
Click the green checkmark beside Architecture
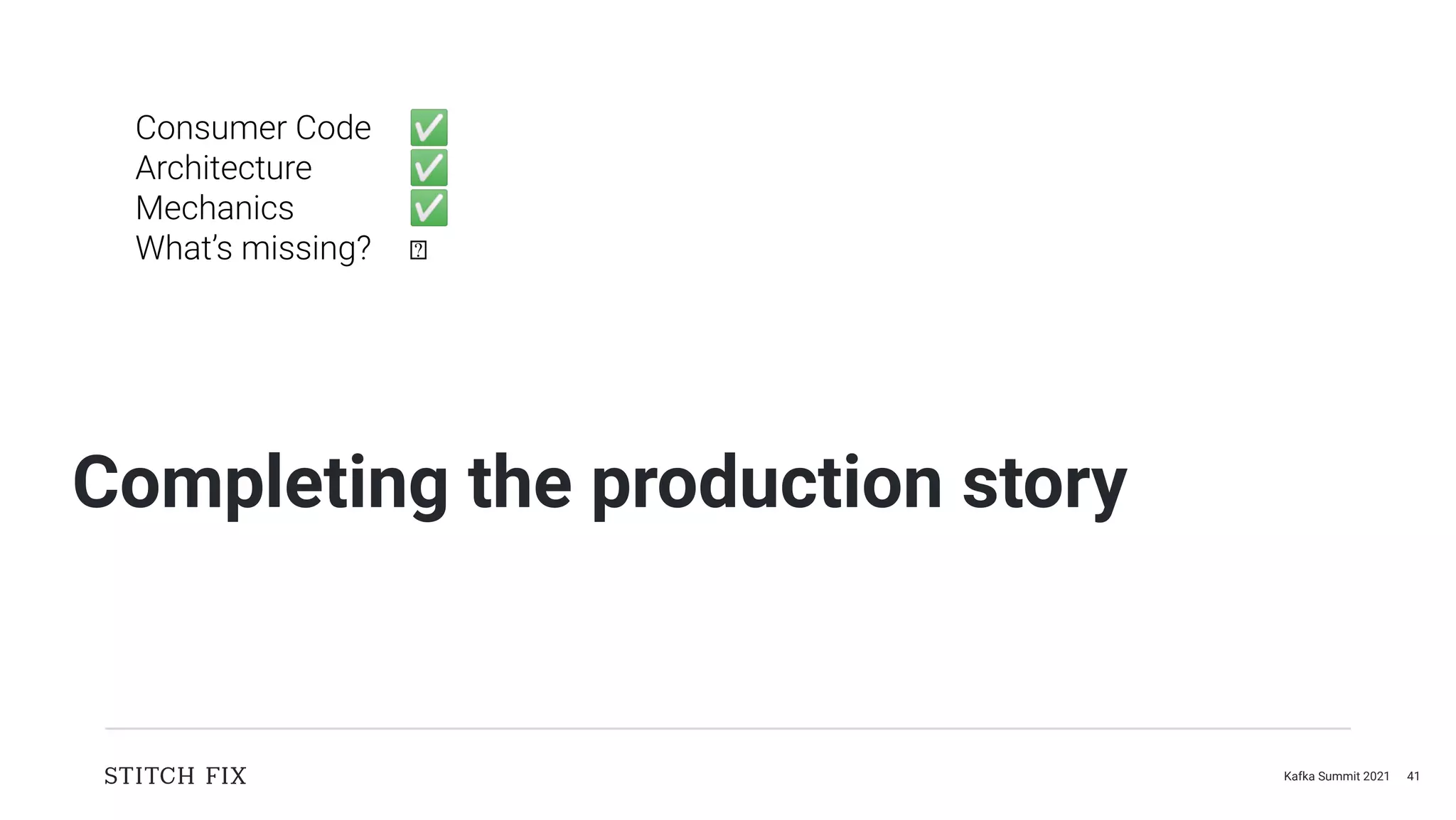[x=429, y=168]
